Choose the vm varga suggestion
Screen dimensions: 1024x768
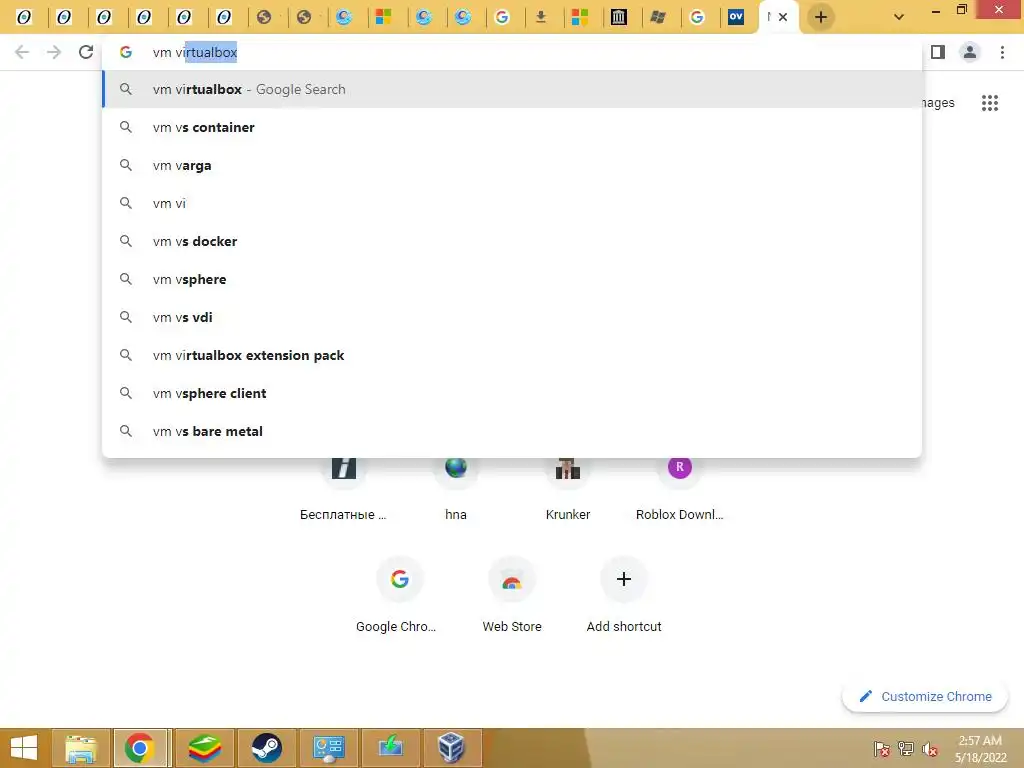(x=512, y=165)
